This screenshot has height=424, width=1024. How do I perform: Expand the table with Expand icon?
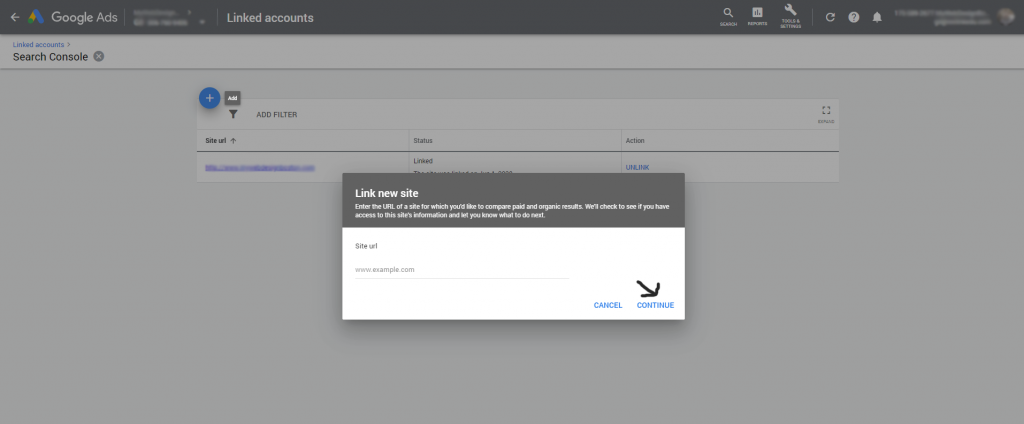tap(826, 112)
